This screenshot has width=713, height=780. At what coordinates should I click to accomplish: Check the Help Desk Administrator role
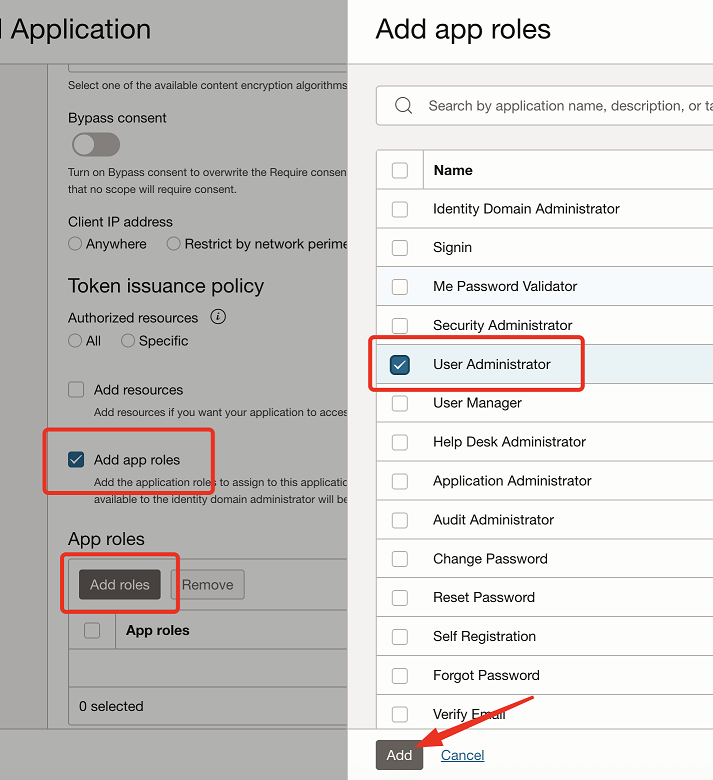[x=400, y=442]
